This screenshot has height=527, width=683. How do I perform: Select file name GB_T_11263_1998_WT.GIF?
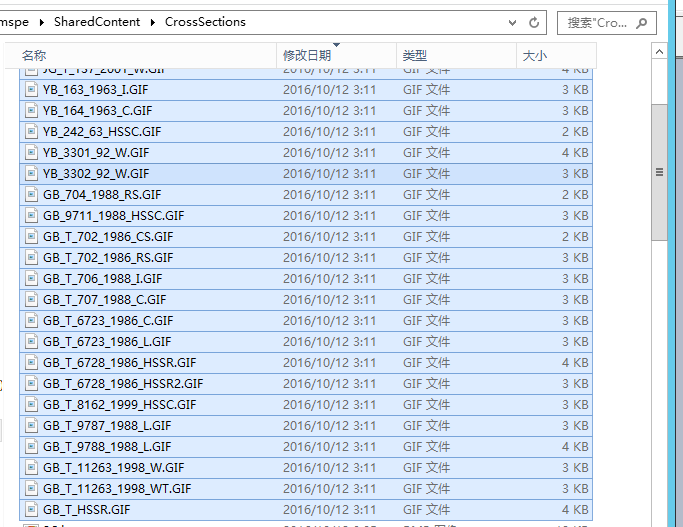[x=117, y=489]
